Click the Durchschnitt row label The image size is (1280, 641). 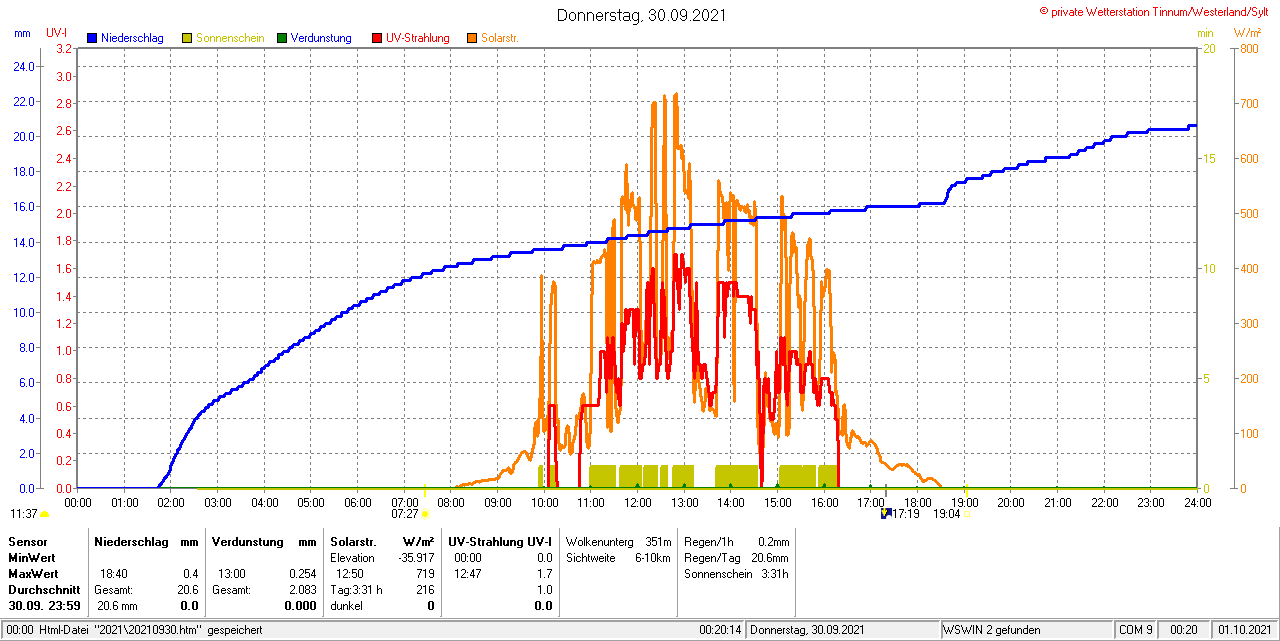(43, 589)
